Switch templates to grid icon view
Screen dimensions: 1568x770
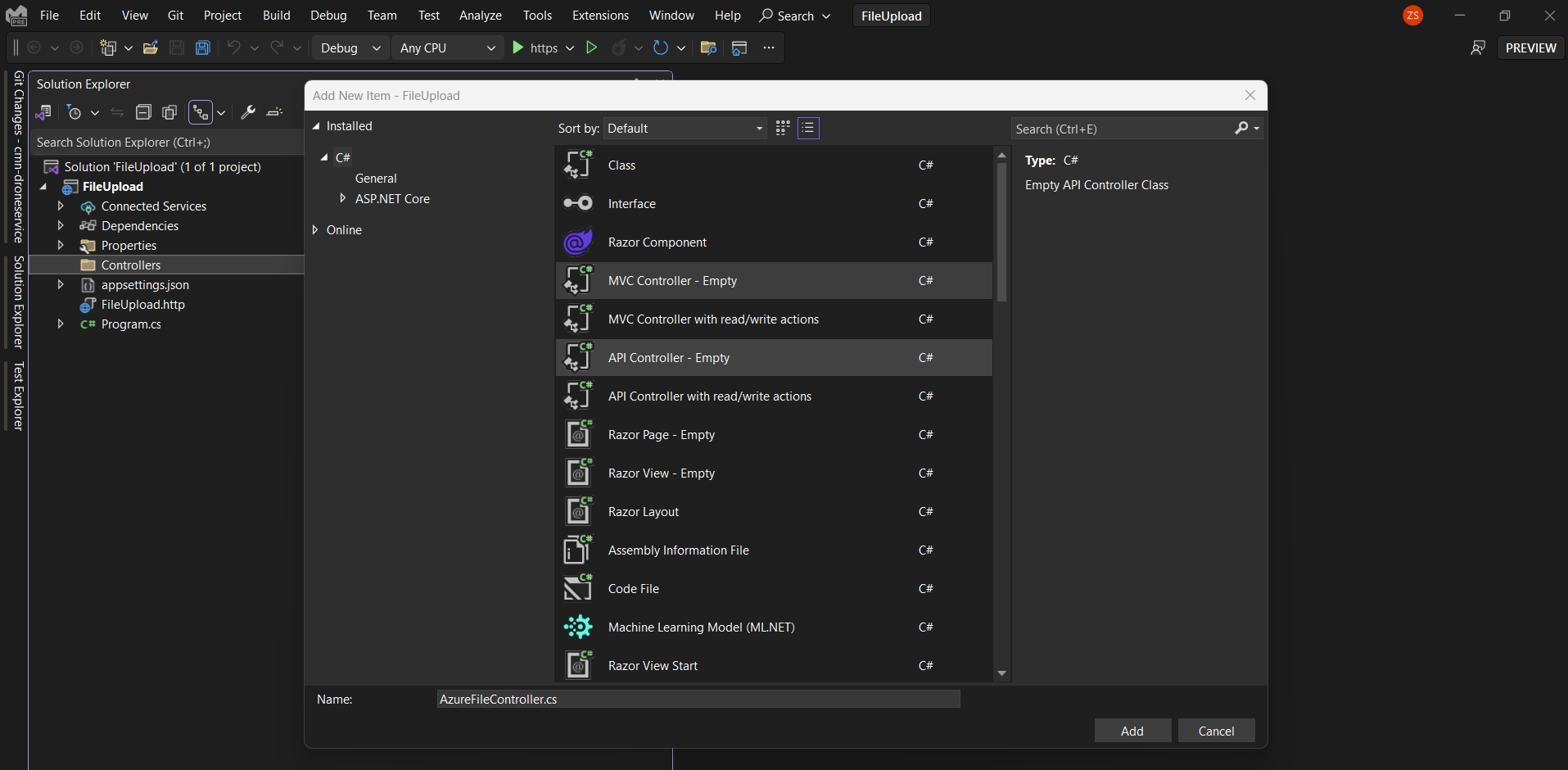(782, 128)
